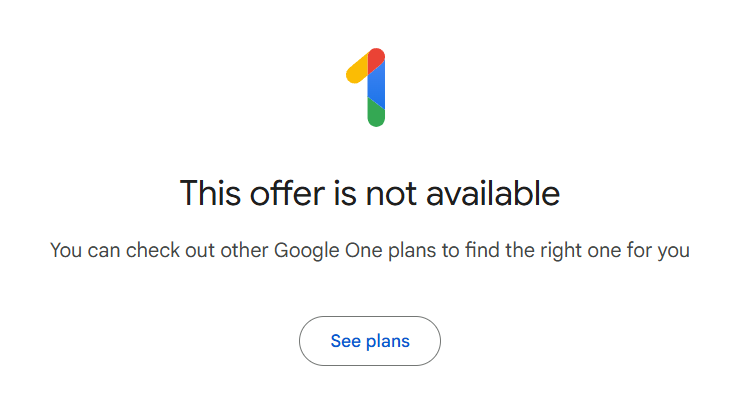This screenshot has width=743, height=396.
Task: Click the word 'offer' in the heading
Action: pyautogui.click(x=287, y=193)
